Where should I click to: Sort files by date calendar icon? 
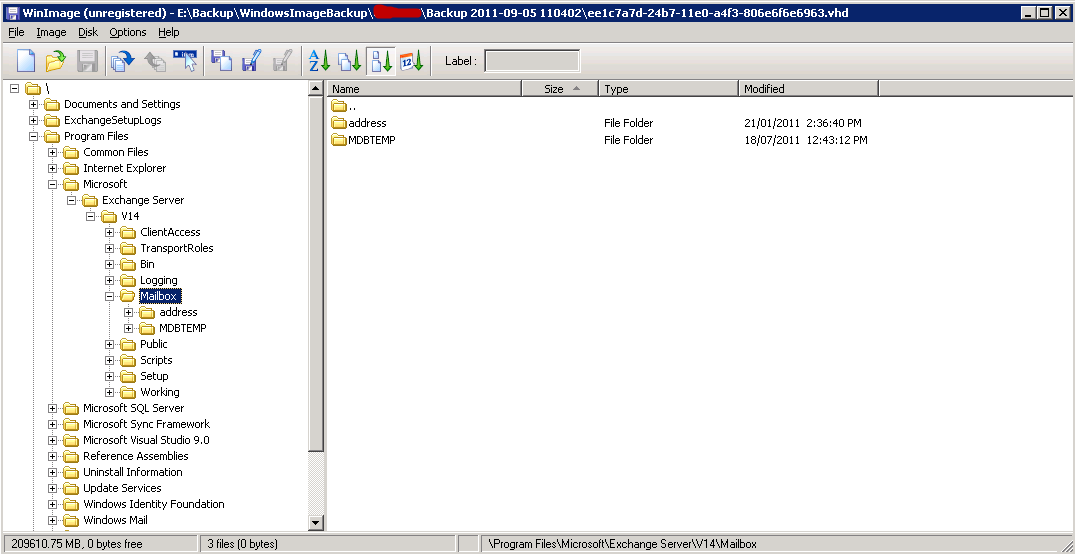click(x=411, y=61)
